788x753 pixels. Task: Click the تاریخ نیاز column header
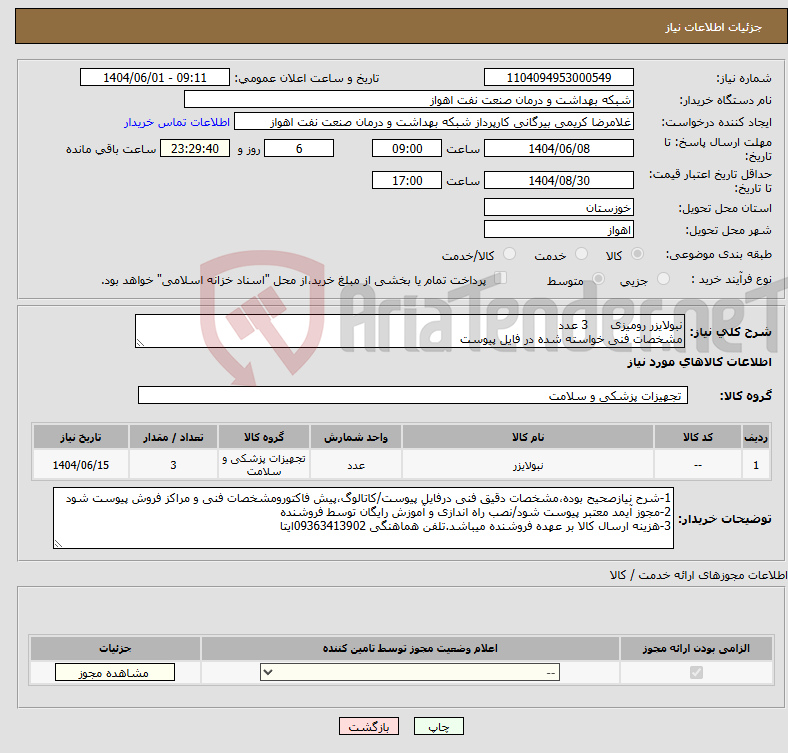(81, 437)
